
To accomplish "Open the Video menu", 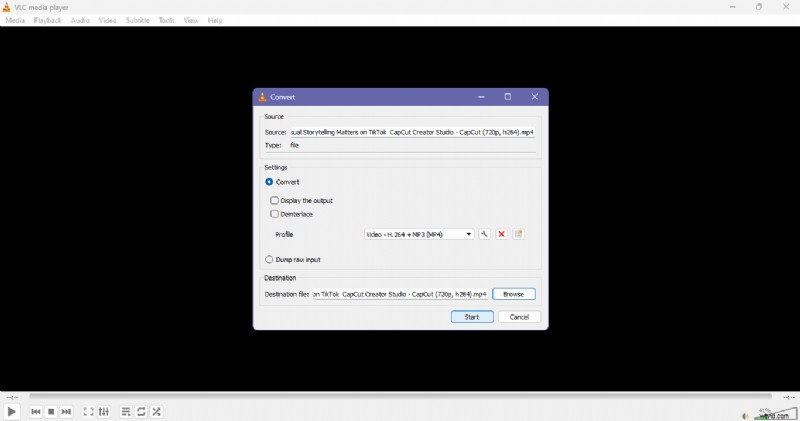I will point(108,20).
